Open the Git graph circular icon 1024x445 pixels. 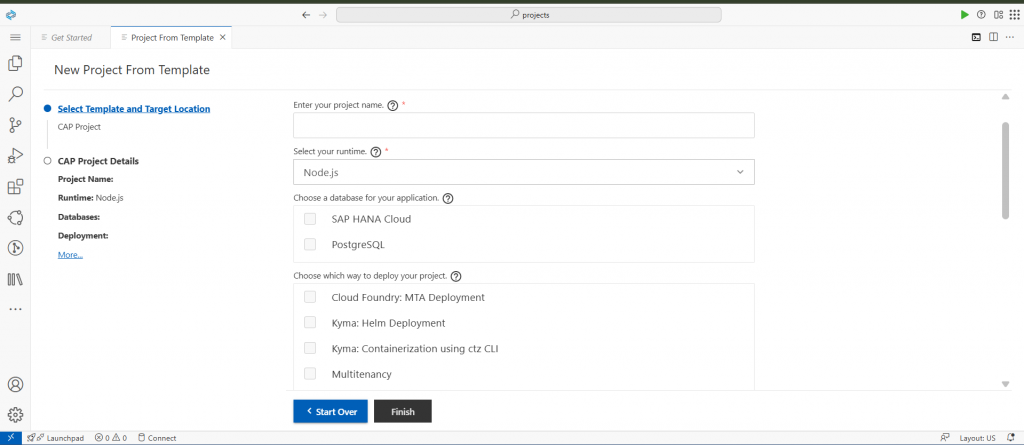pos(15,248)
